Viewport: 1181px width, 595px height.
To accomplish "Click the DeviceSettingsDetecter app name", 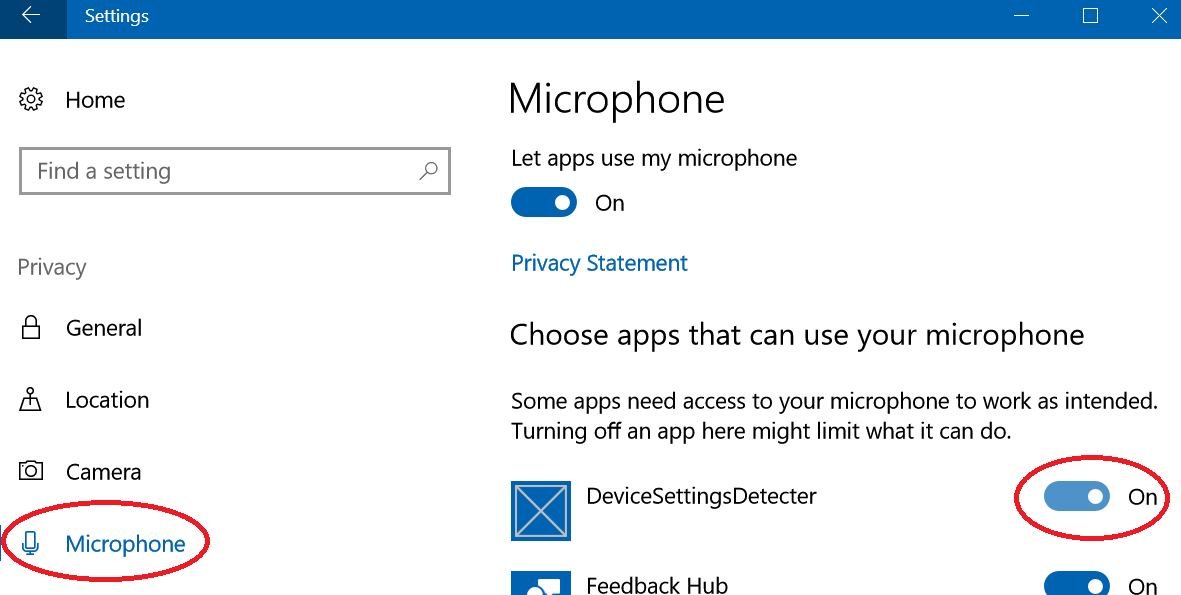I will click(701, 496).
